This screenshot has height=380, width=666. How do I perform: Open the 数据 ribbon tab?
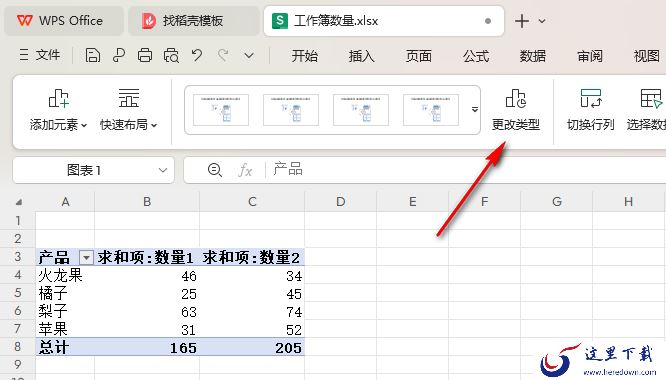click(x=533, y=56)
